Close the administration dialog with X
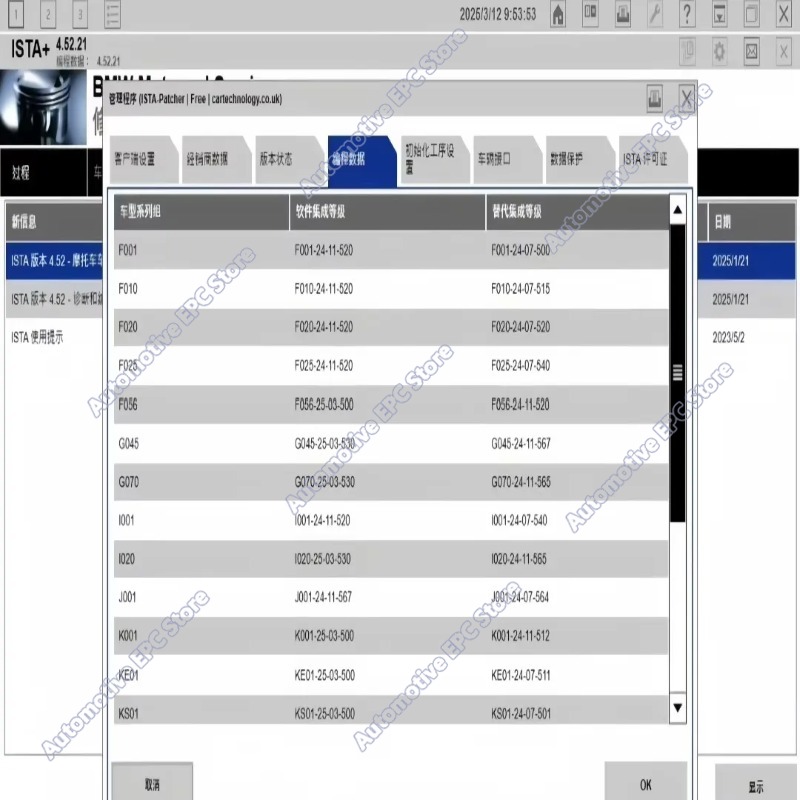 coord(687,98)
